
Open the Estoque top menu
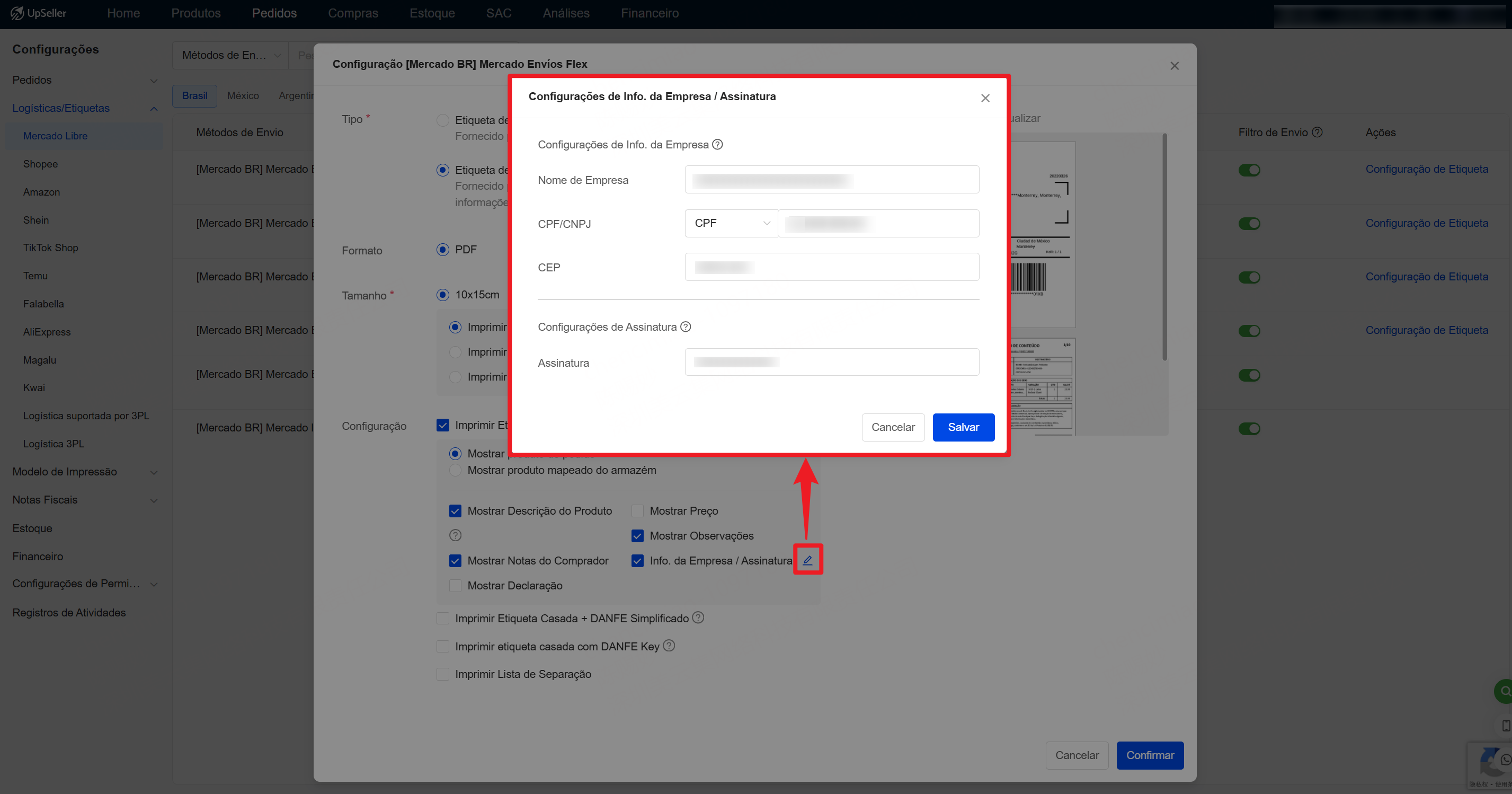coord(431,13)
